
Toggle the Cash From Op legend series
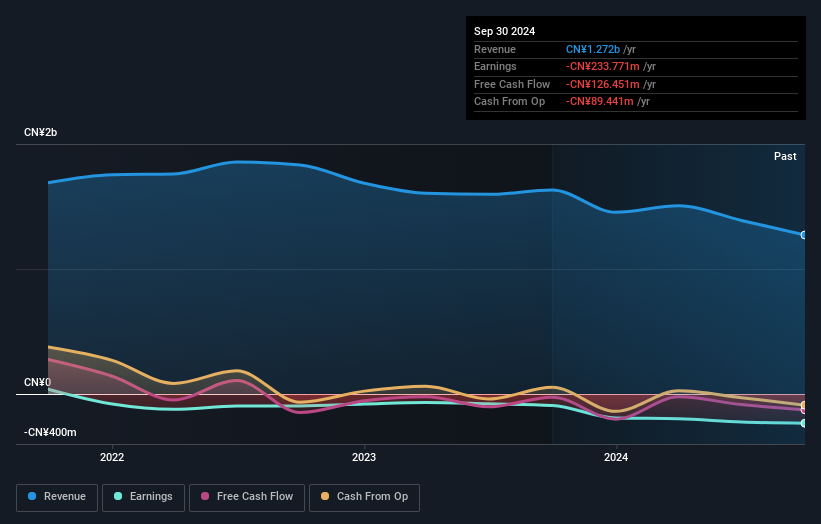[x=364, y=497]
